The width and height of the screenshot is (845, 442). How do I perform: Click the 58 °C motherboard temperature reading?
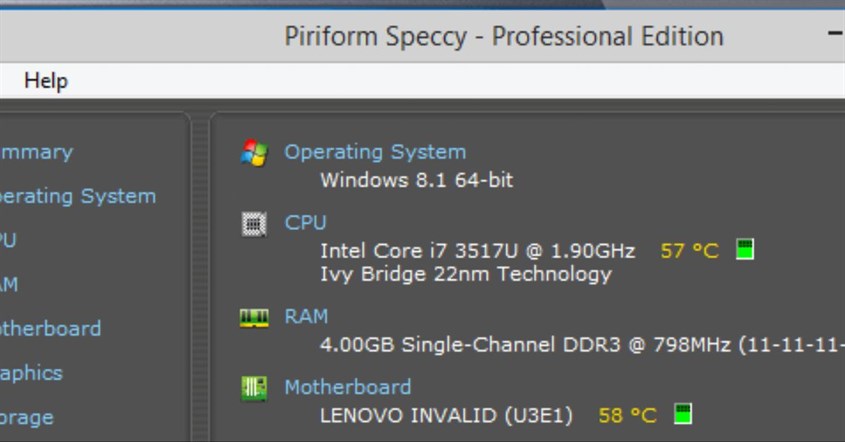[x=628, y=416]
